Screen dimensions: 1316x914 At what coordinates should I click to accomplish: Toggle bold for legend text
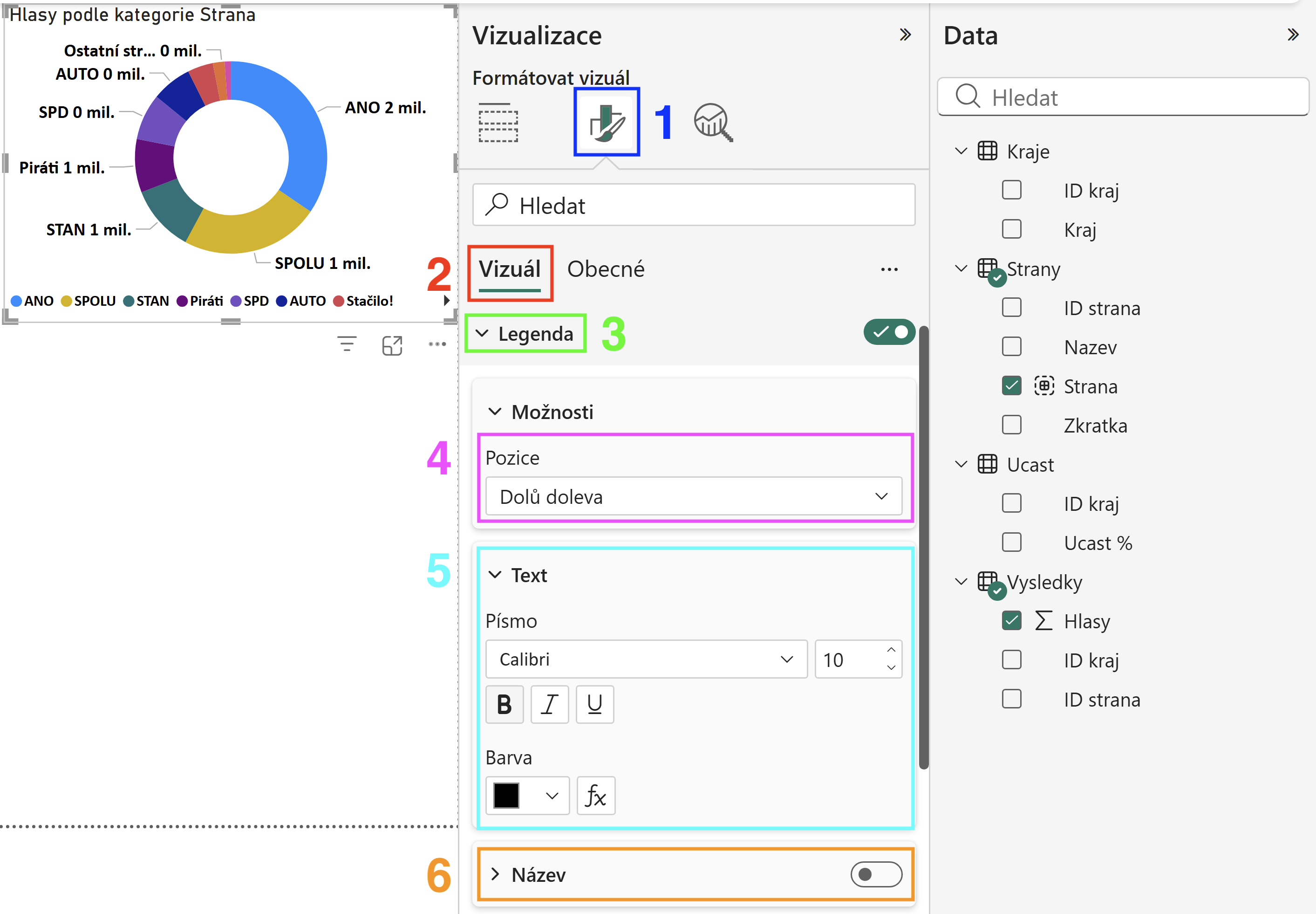505,704
